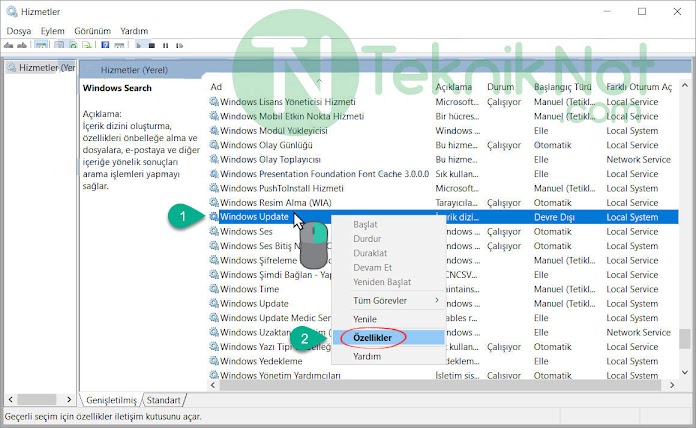Viewport: 696px width, 428px height.
Task: Expand the Tüm Görevler submenu arrow
Action: (x=437, y=300)
